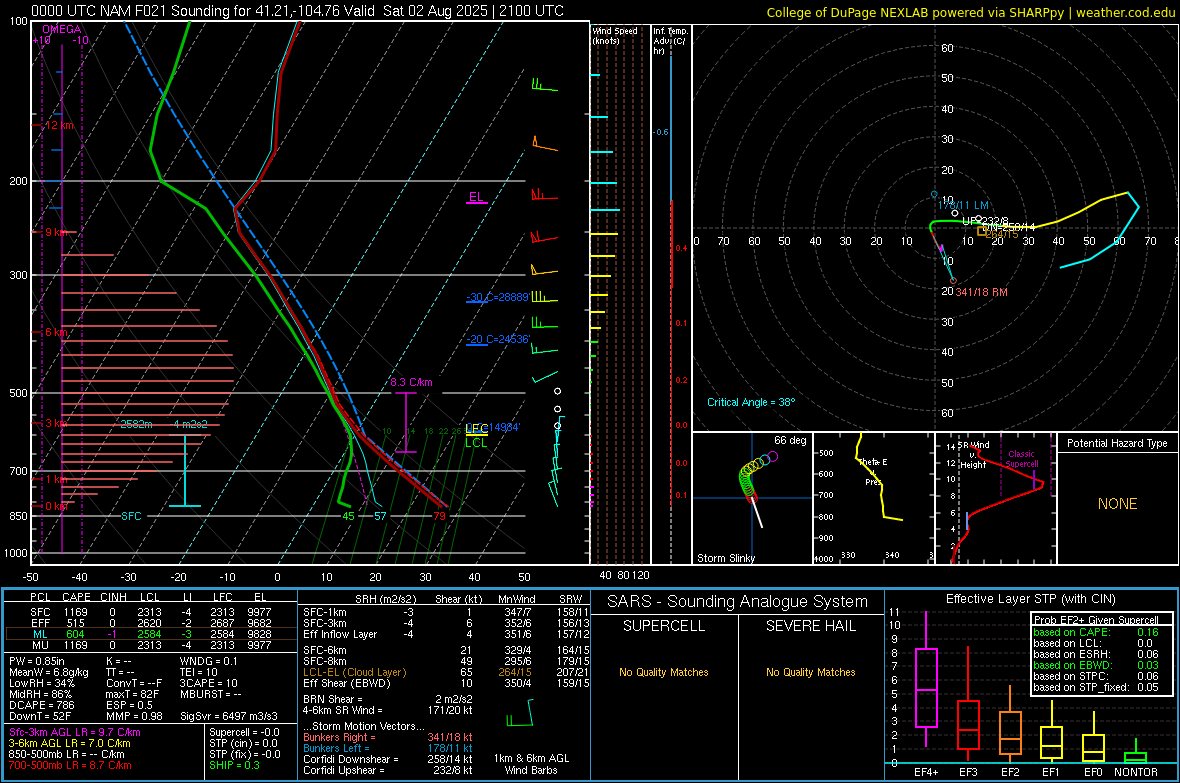Click No Quality Matches under SUPERCELL
1180x783 pixels.
[x=664, y=672]
